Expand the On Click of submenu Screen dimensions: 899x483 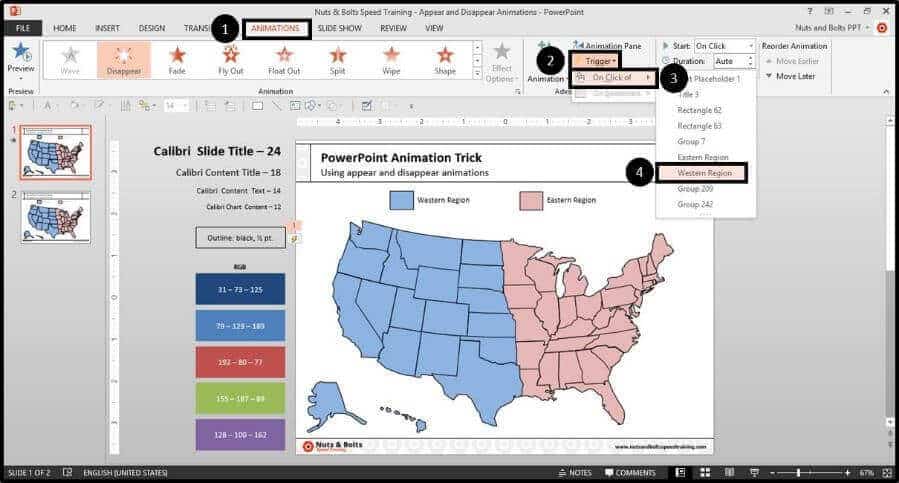pyautogui.click(x=614, y=77)
